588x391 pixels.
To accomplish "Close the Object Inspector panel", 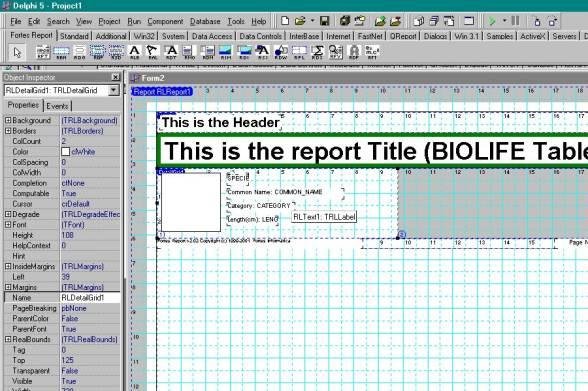I will [116, 77].
